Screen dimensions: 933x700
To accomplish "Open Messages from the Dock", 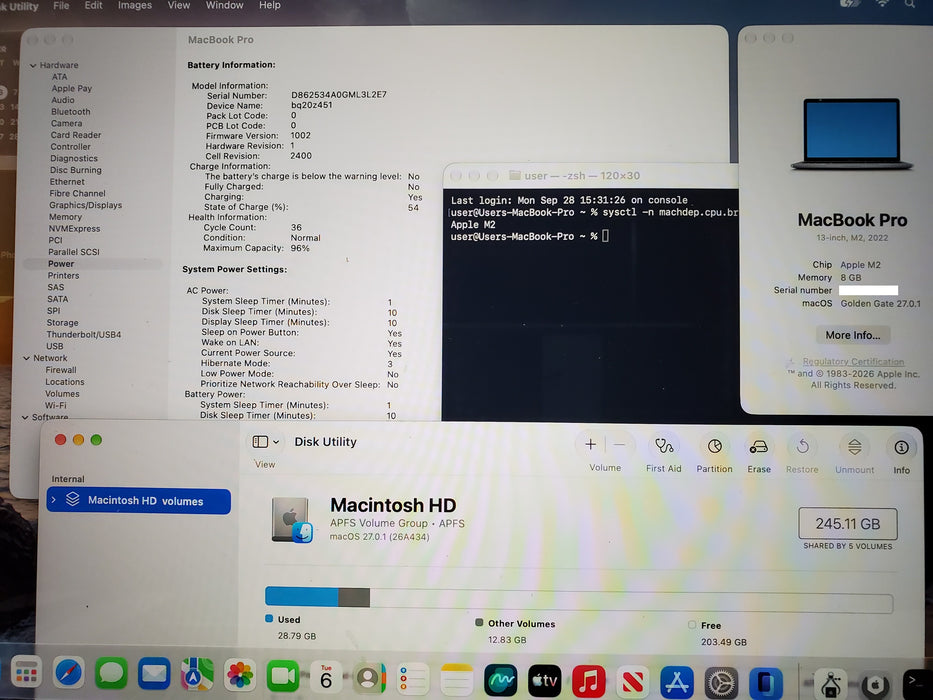I will [111, 674].
